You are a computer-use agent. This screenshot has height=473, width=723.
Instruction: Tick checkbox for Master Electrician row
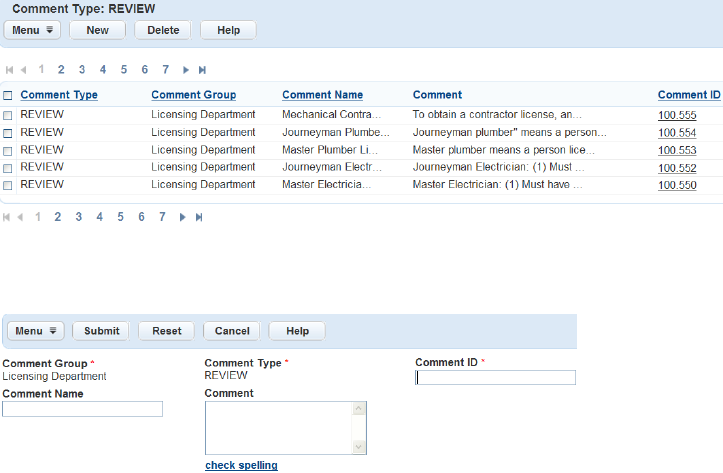click(7, 185)
